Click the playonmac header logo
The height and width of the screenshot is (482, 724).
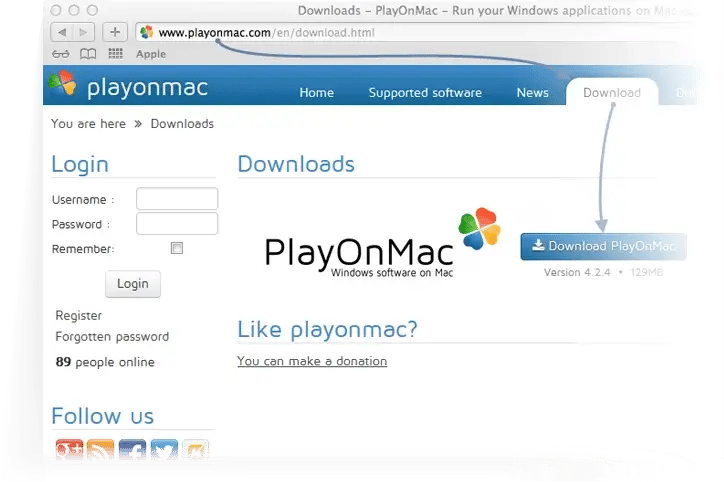tap(128, 86)
